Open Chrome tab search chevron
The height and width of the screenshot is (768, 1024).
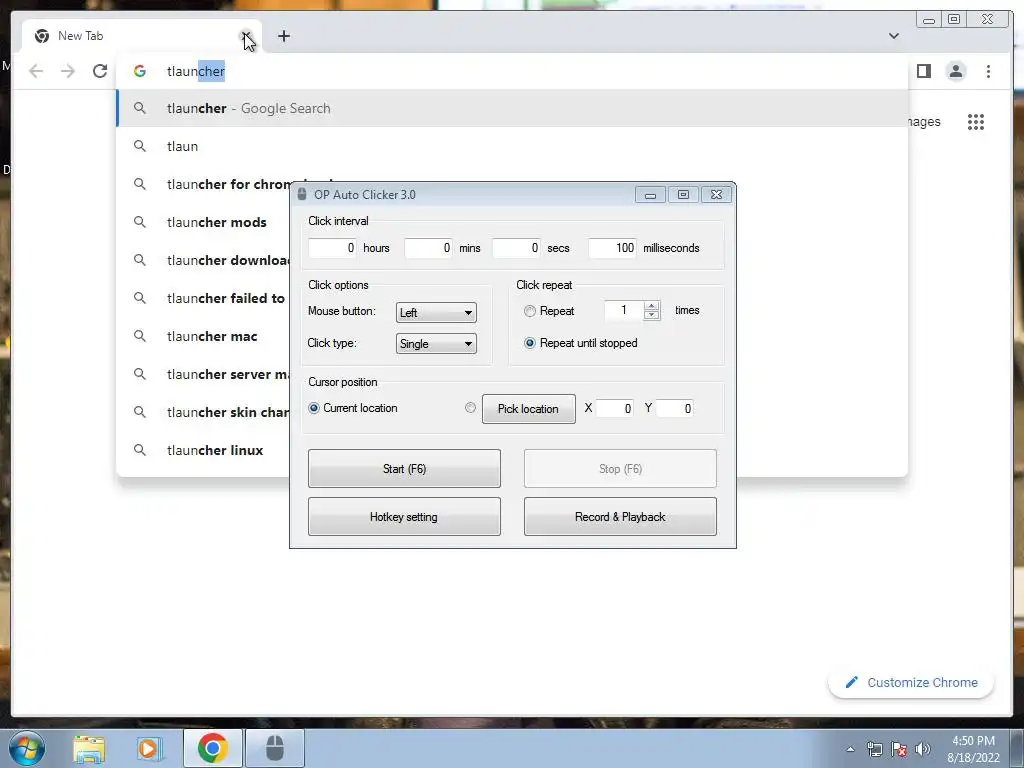point(893,36)
